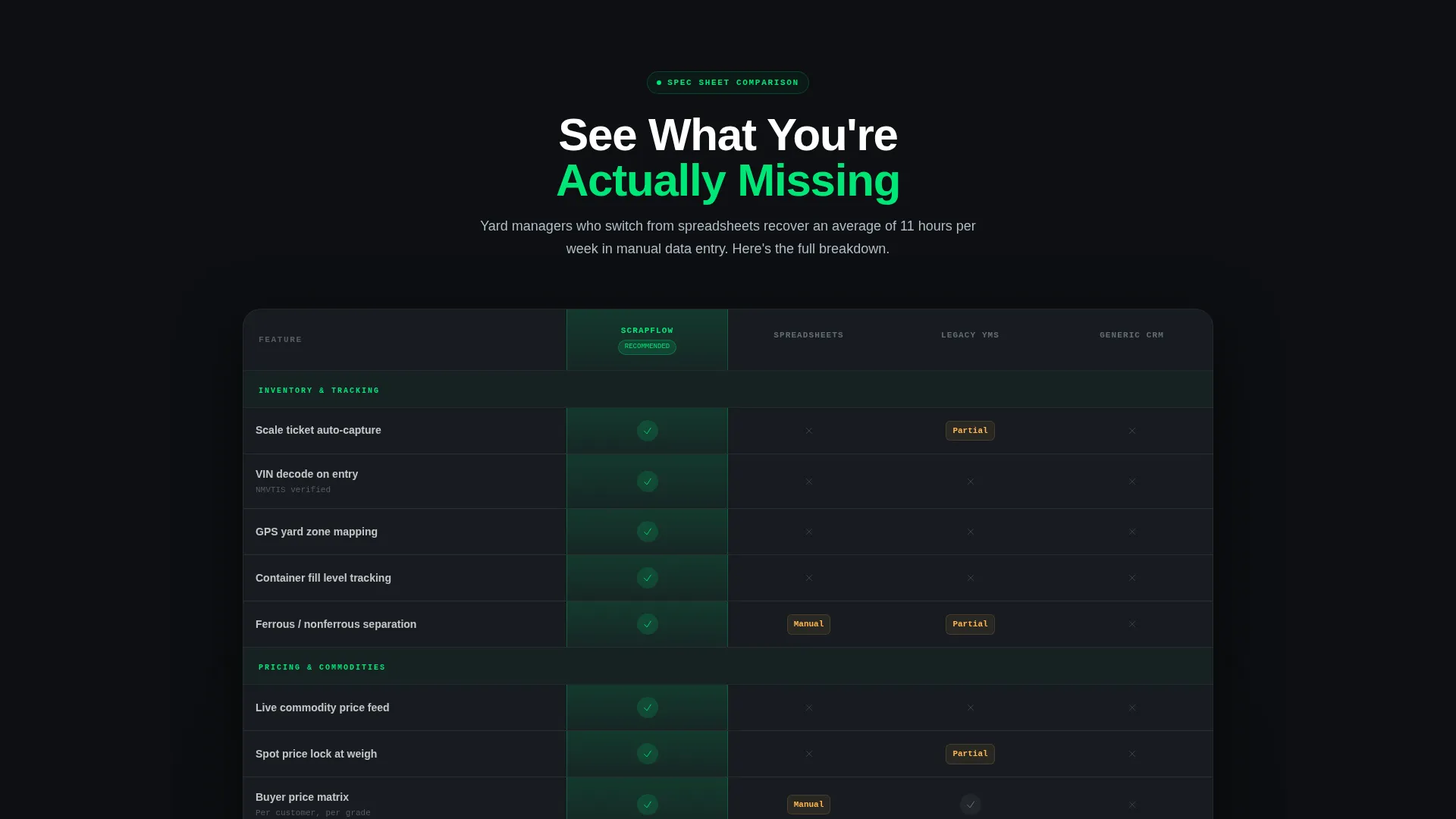This screenshot has width=1456, height=819.
Task: Click ScrapFlow checkmark for Live commodity price feed
Action: tap(647, 708)
